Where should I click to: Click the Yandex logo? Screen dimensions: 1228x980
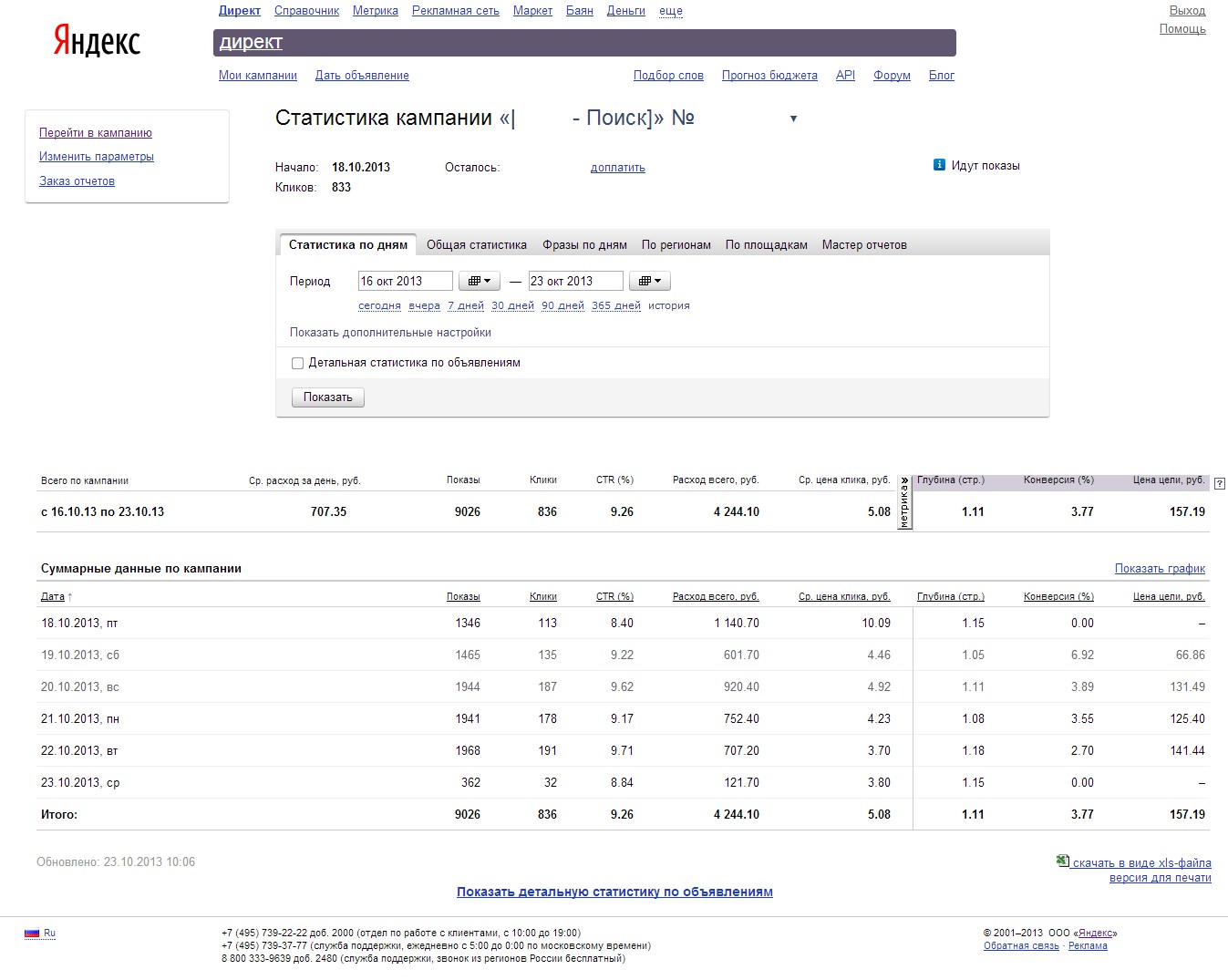coord(97,40)
